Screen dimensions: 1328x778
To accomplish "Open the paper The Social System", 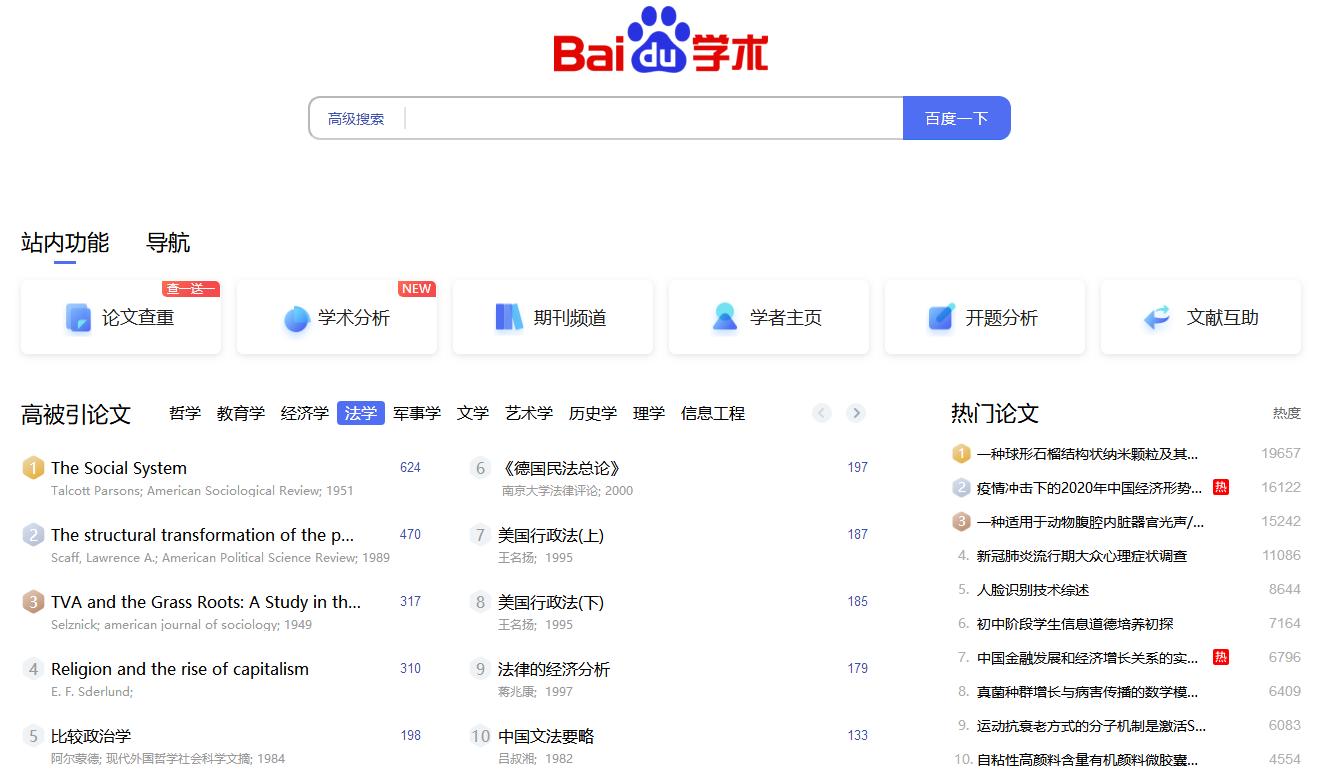I will [119, 467].
